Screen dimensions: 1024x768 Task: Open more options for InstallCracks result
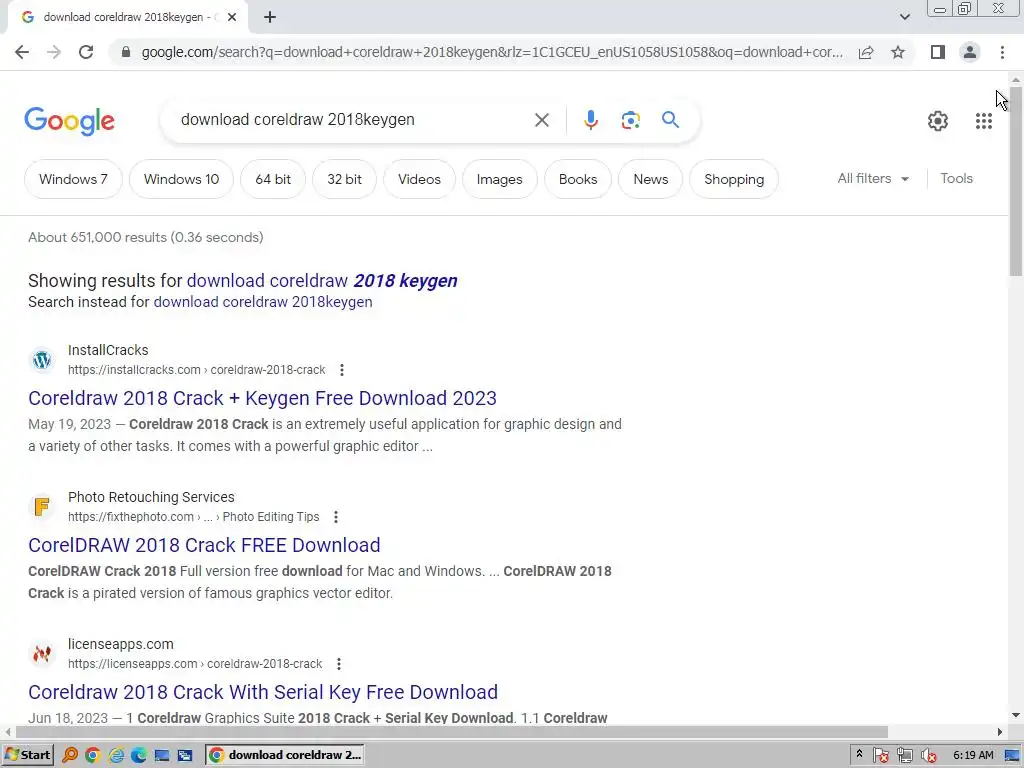(342, 370)
